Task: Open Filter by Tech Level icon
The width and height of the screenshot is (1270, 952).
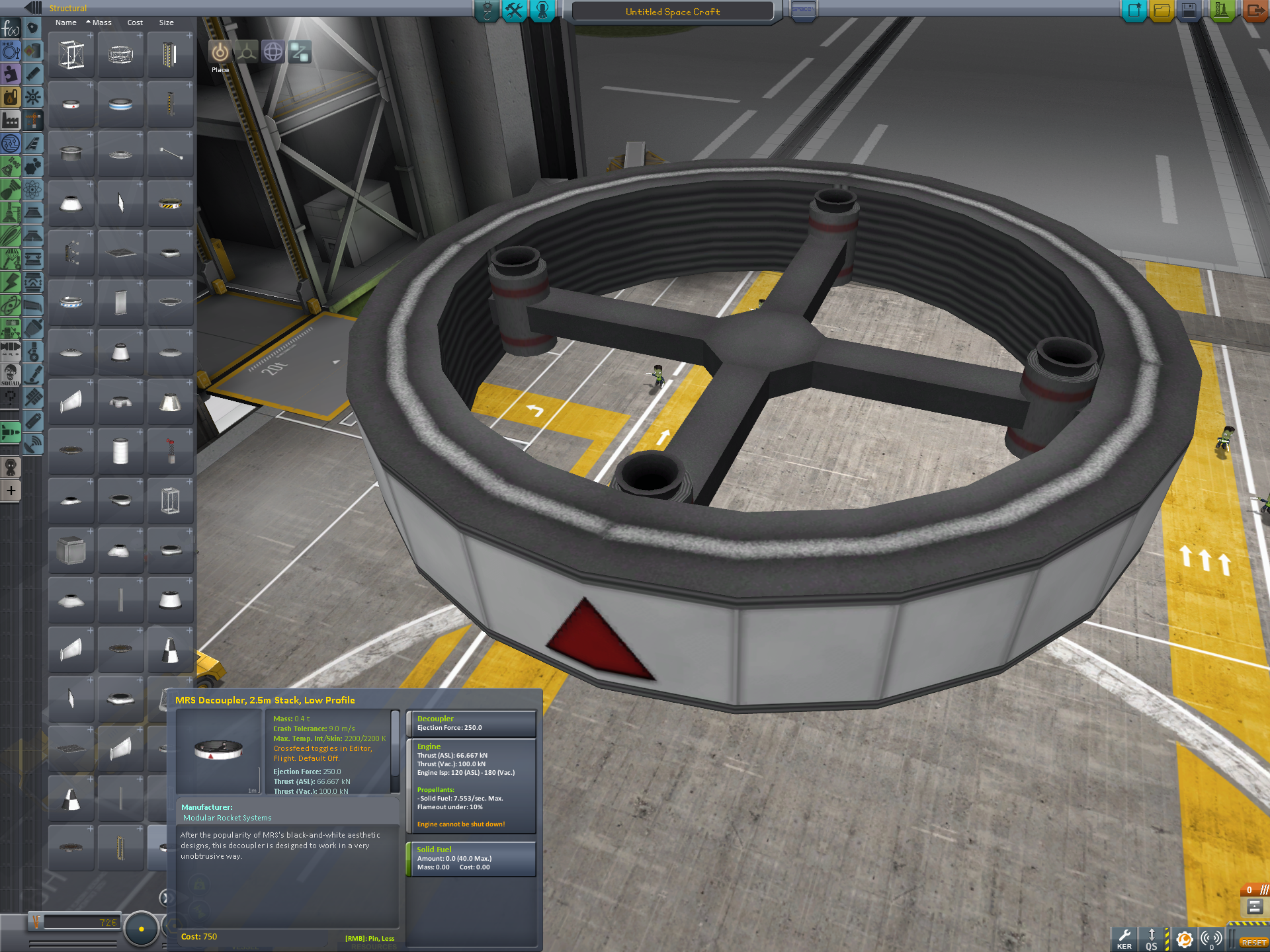Action: coord(11,143)
